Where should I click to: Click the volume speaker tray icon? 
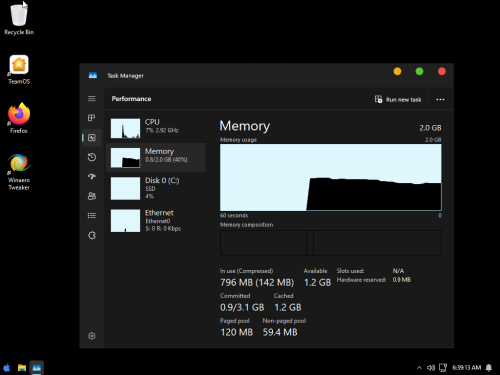click(431, 368)
